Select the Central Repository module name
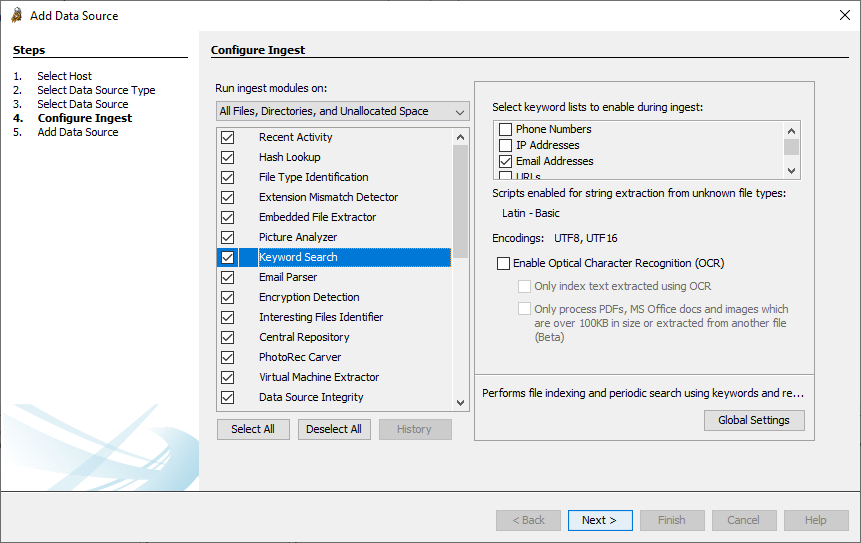The height and width of the screenshot is (543, 861). (x=304, y=337)
